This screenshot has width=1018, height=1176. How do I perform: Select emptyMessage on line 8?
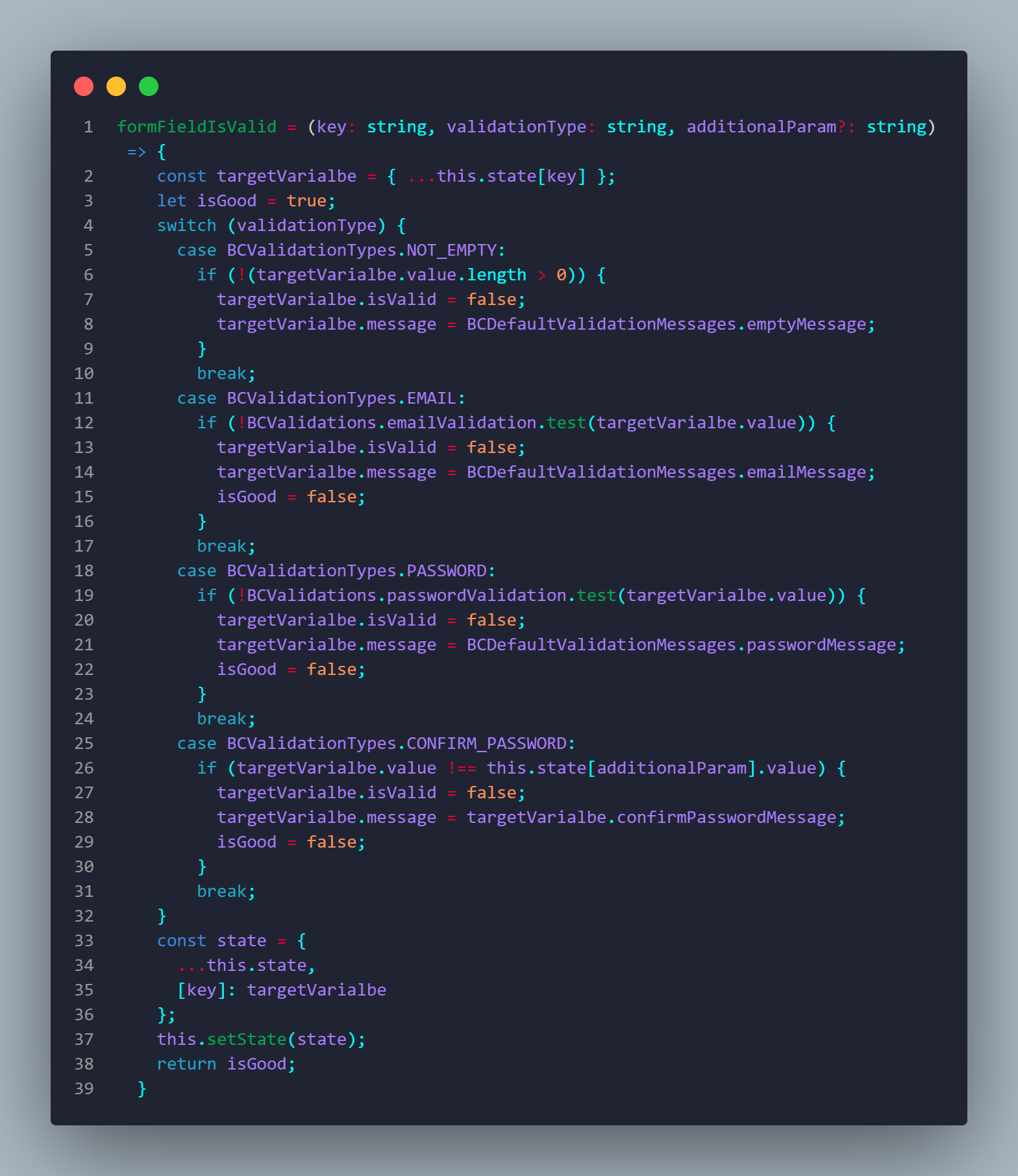click(x=806, y=324)
